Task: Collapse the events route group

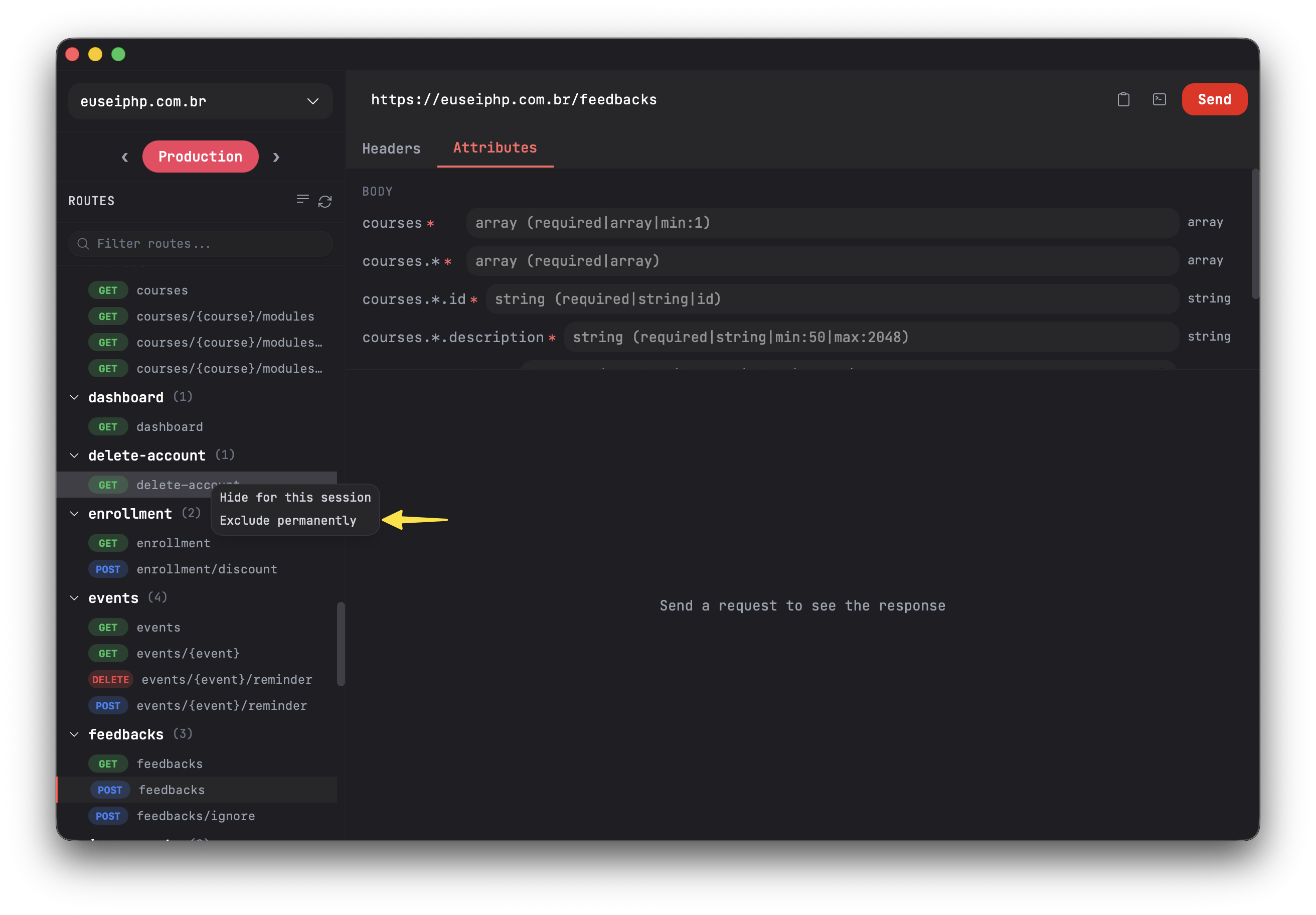Action: point(75,598)
